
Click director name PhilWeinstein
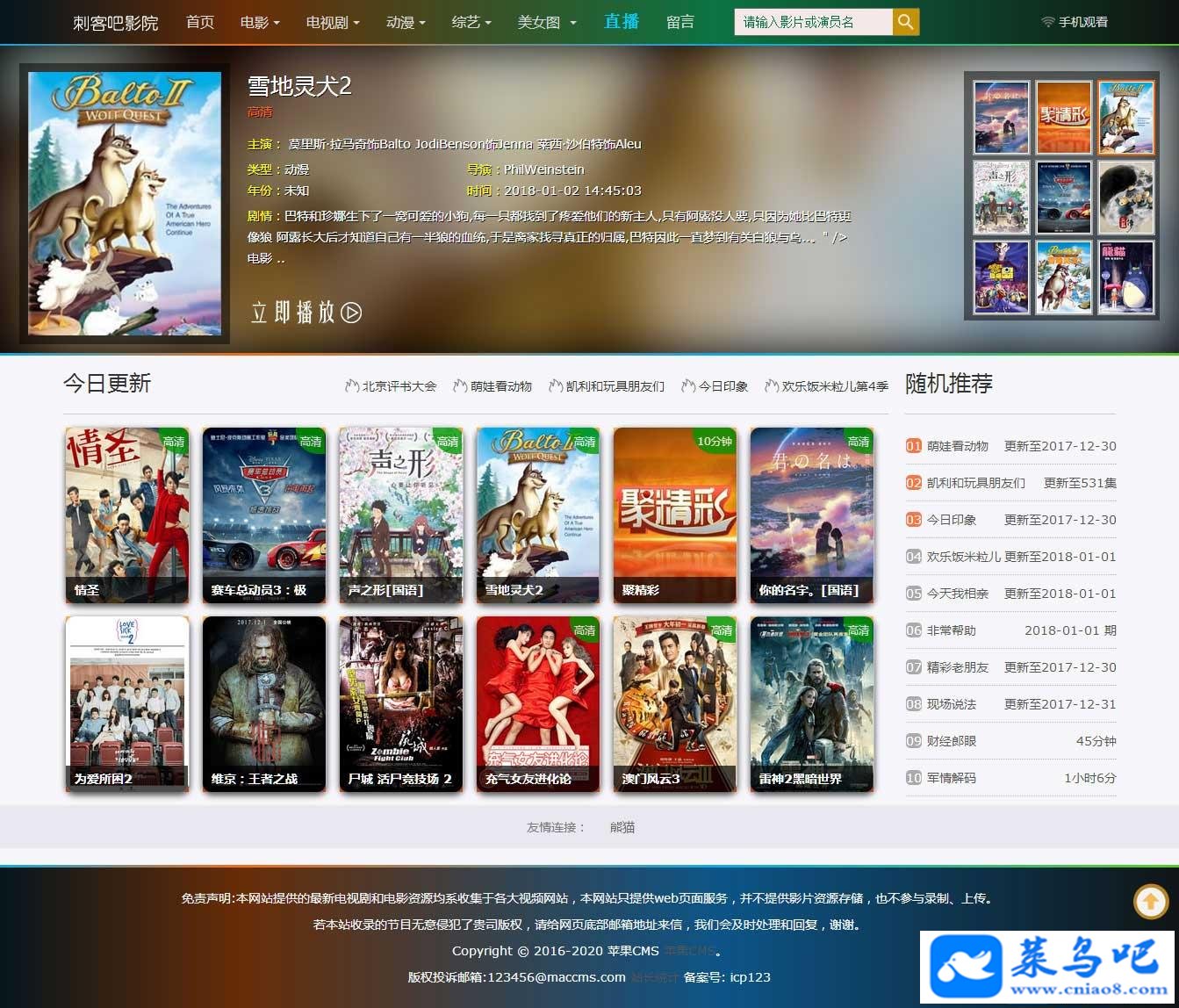pyautogui.click(x=543, y=169)
